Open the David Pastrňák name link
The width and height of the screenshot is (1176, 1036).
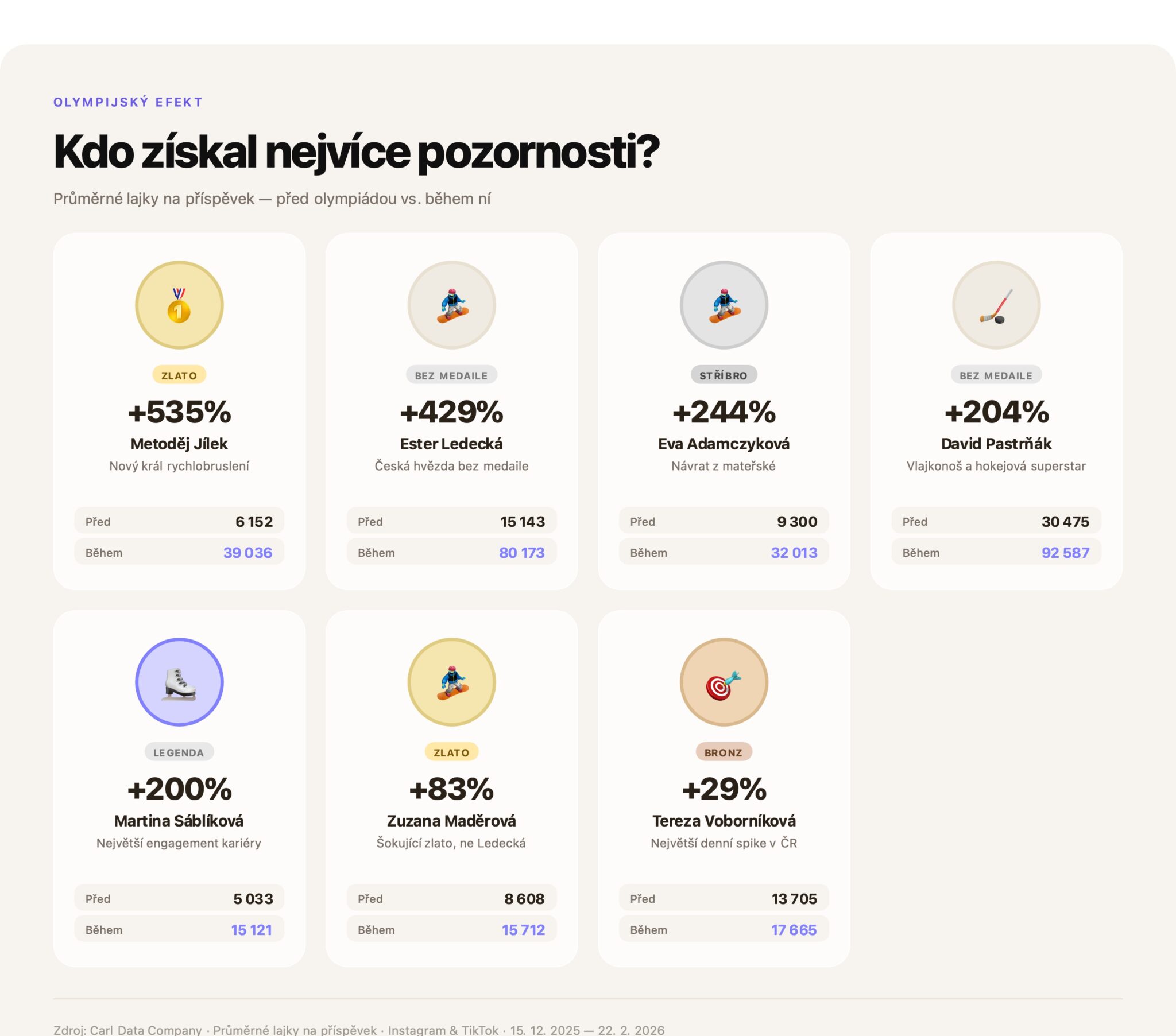(996, 444)
